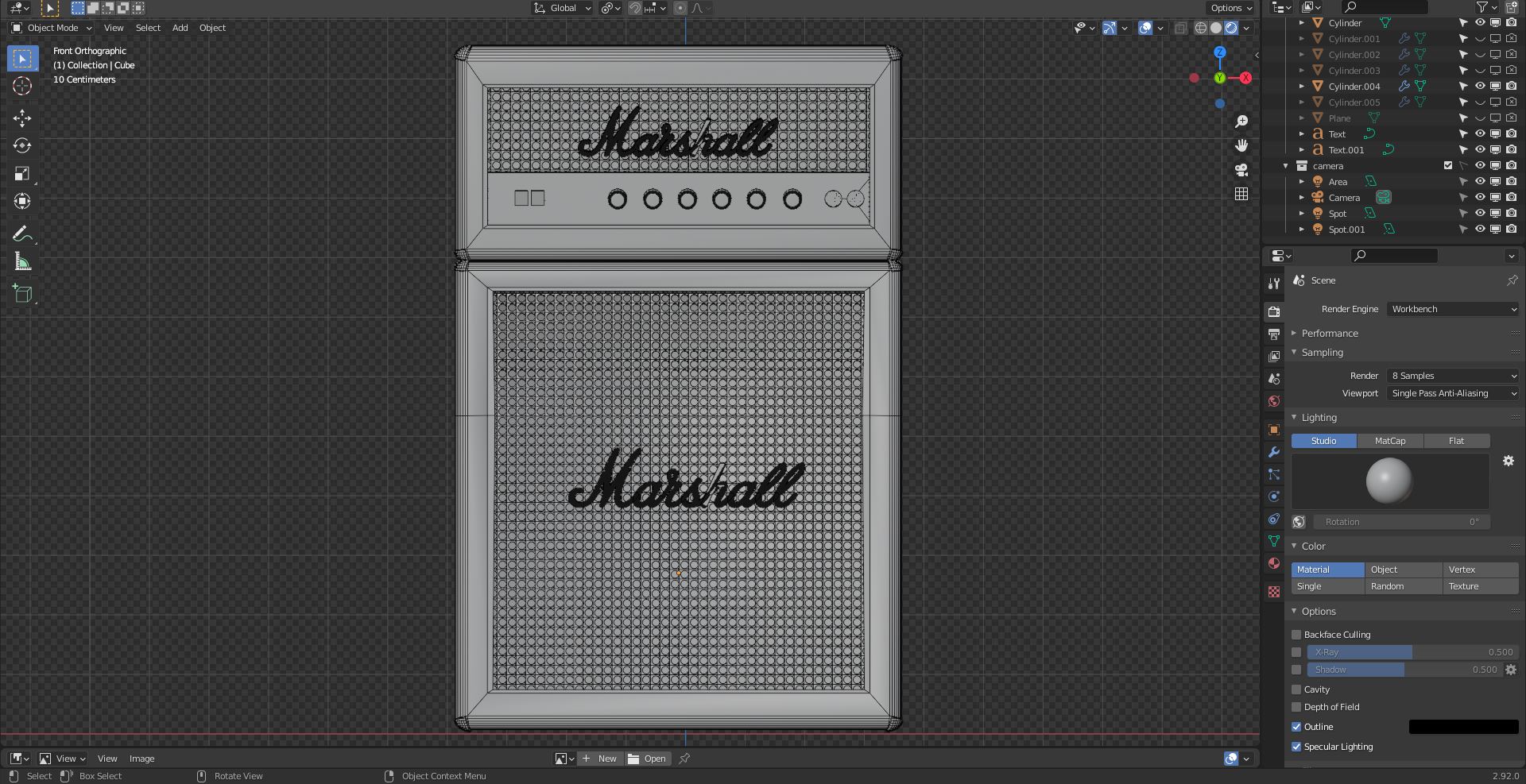Open the Add menu
The image size is (1526, 784).
(180, 28)
